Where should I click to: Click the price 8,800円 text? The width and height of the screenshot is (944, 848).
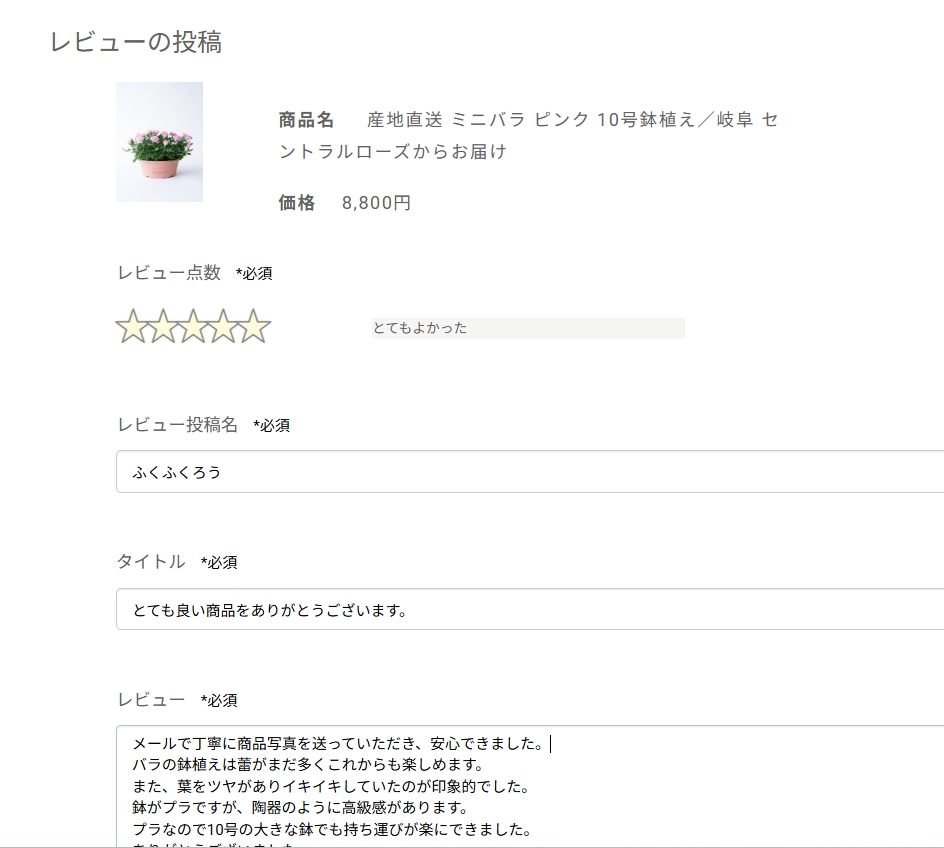(374, 203)
